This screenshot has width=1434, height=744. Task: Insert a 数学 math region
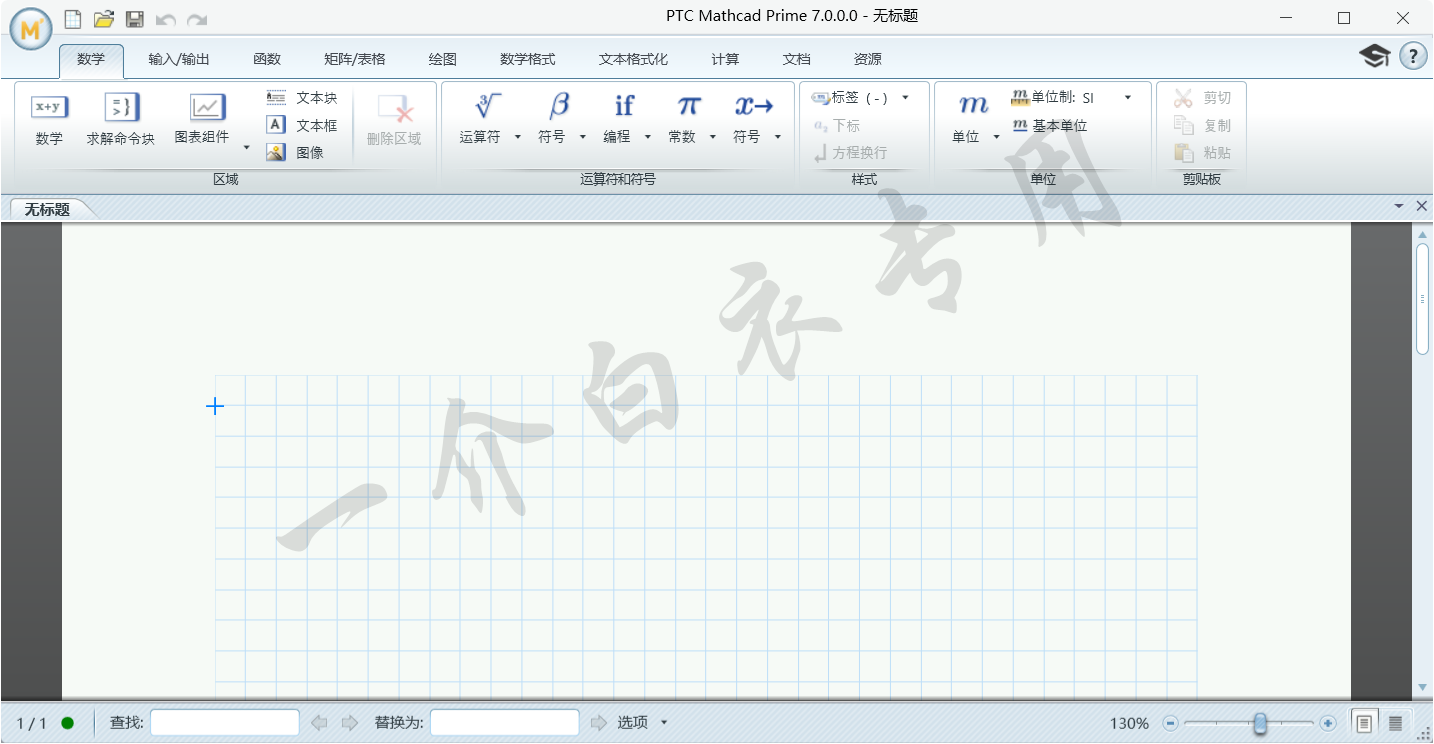(x=49, y=118)
